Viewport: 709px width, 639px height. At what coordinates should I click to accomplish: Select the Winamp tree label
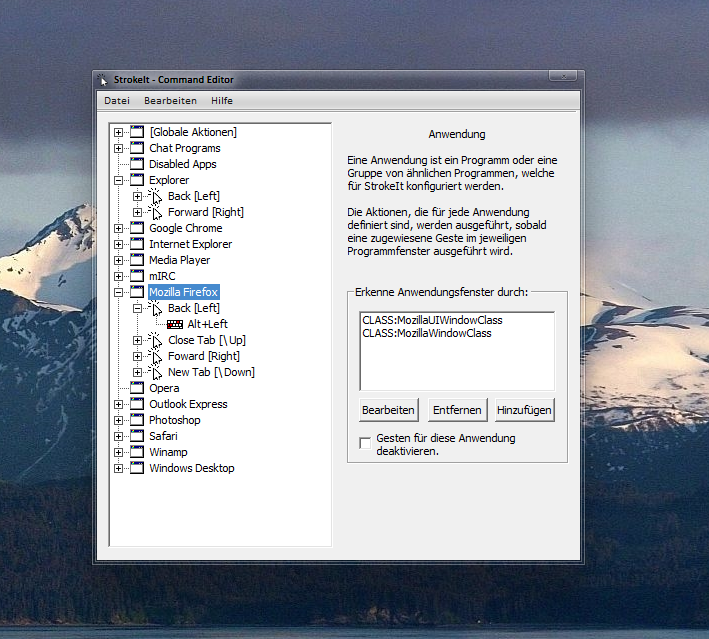tap(168, 453)
